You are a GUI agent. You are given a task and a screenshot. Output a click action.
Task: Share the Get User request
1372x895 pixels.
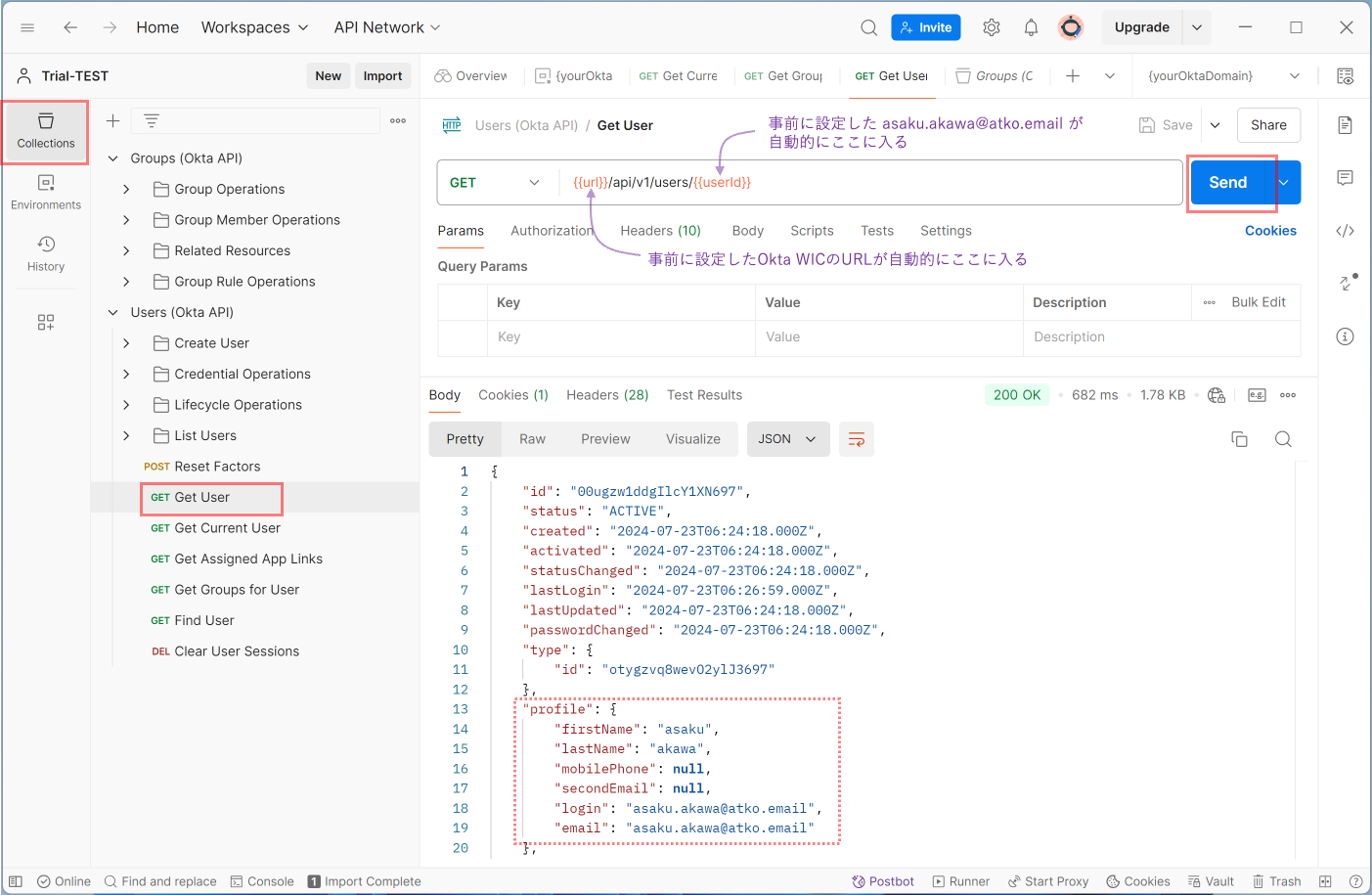[1268, 125]
